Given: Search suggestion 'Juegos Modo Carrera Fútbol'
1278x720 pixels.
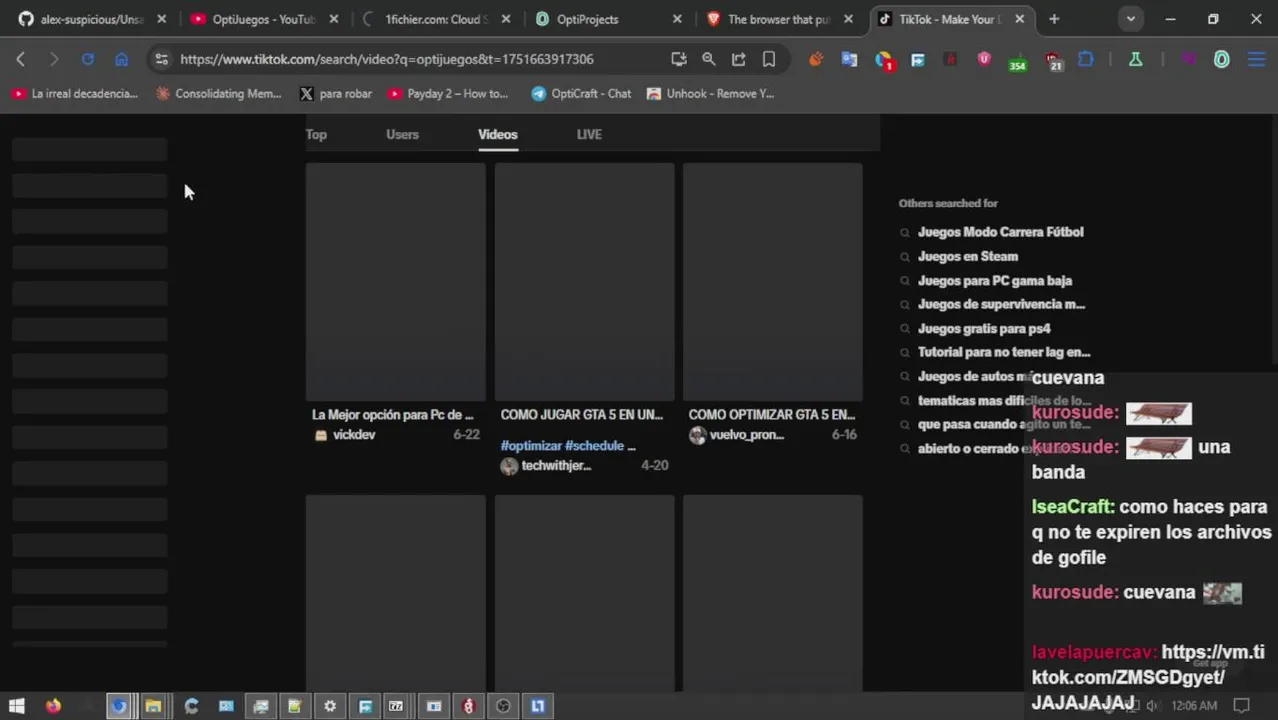Looking at the screenshot, I should pos(1000,232).
